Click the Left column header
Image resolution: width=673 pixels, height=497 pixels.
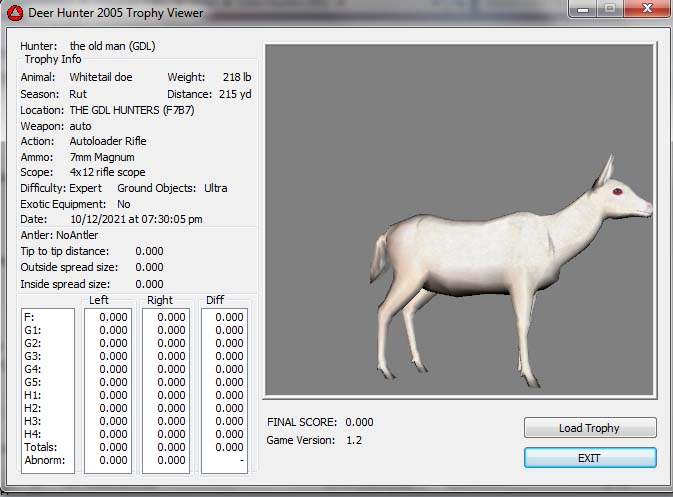(x=99, y=300)
